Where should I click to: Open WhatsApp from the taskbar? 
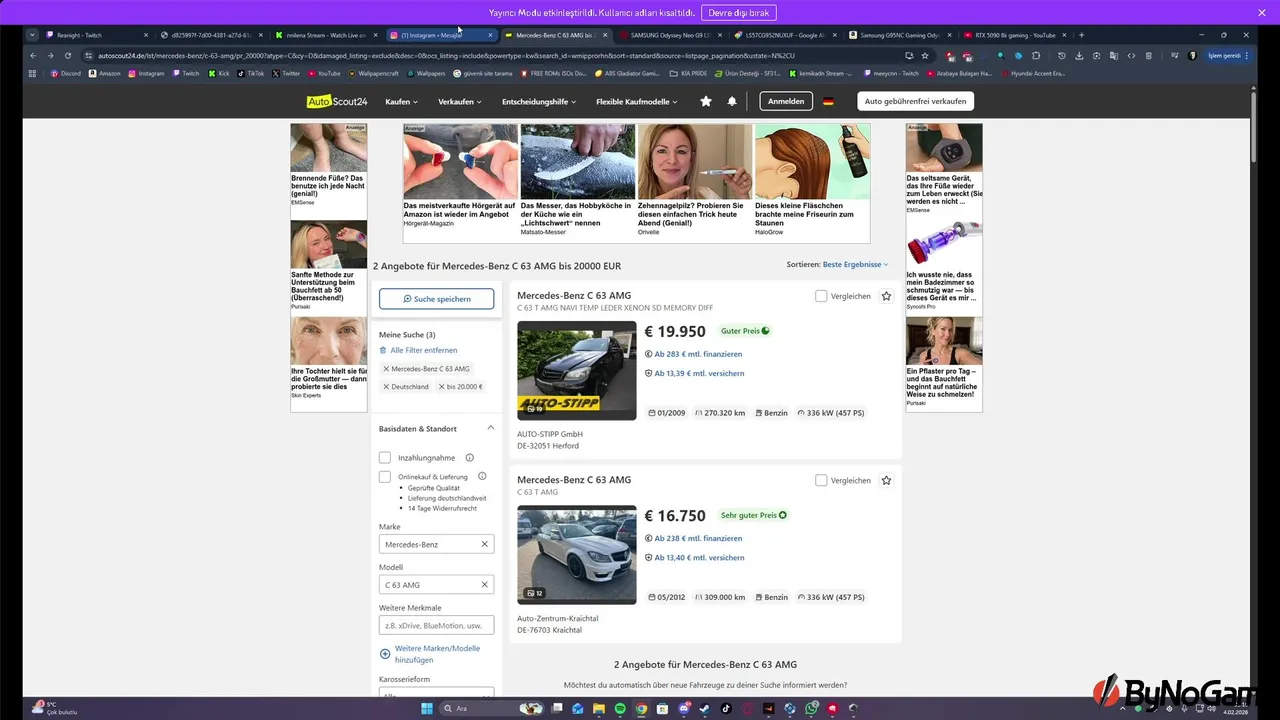[811, 708]
